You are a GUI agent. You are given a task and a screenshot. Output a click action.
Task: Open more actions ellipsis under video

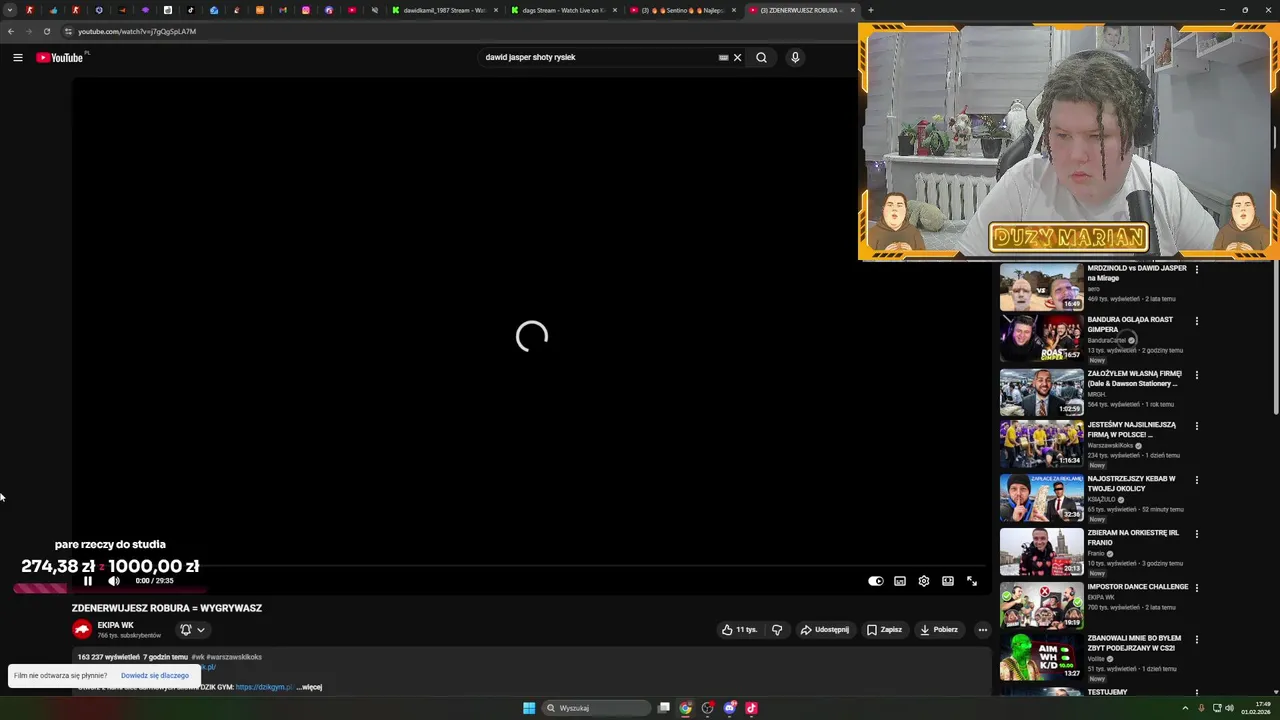click(x=983, y=630)
